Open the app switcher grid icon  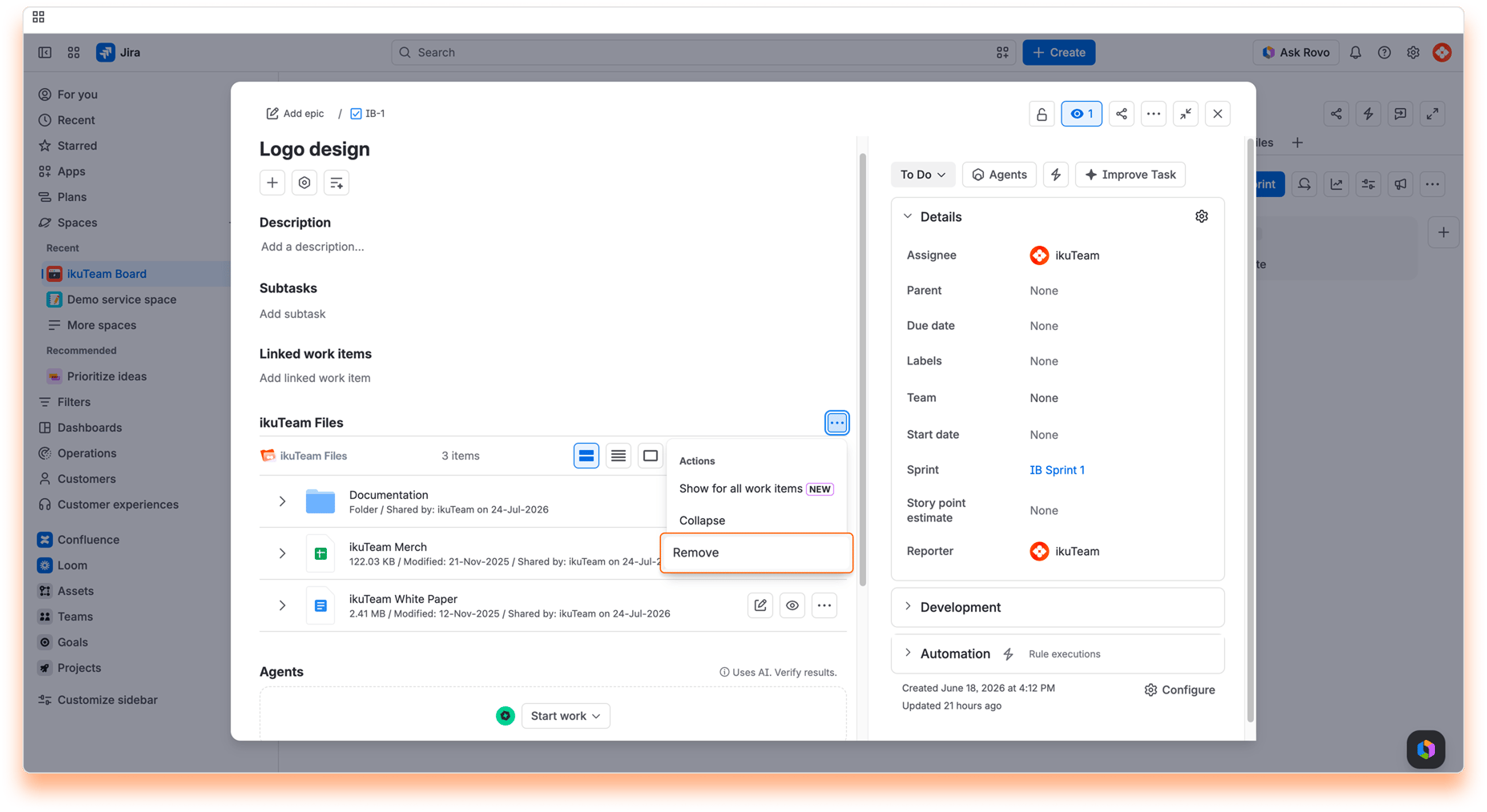74,52
